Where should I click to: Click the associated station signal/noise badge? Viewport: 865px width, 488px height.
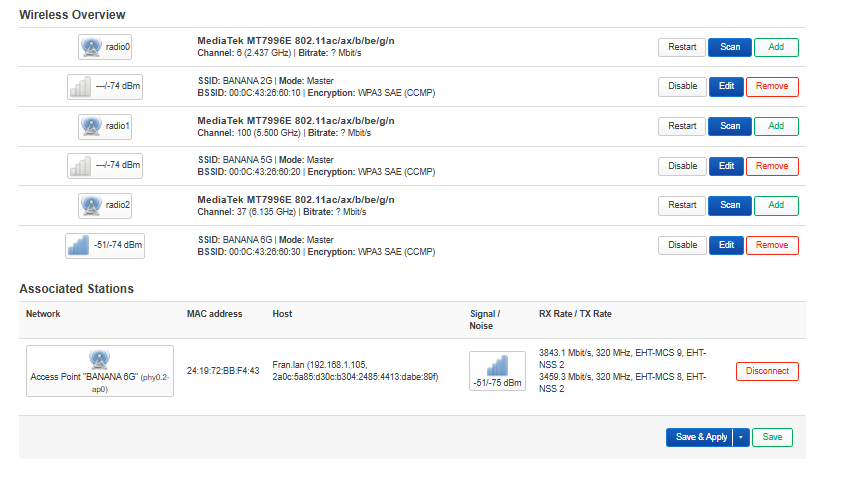pyautogui.click(x=497, y=371)
